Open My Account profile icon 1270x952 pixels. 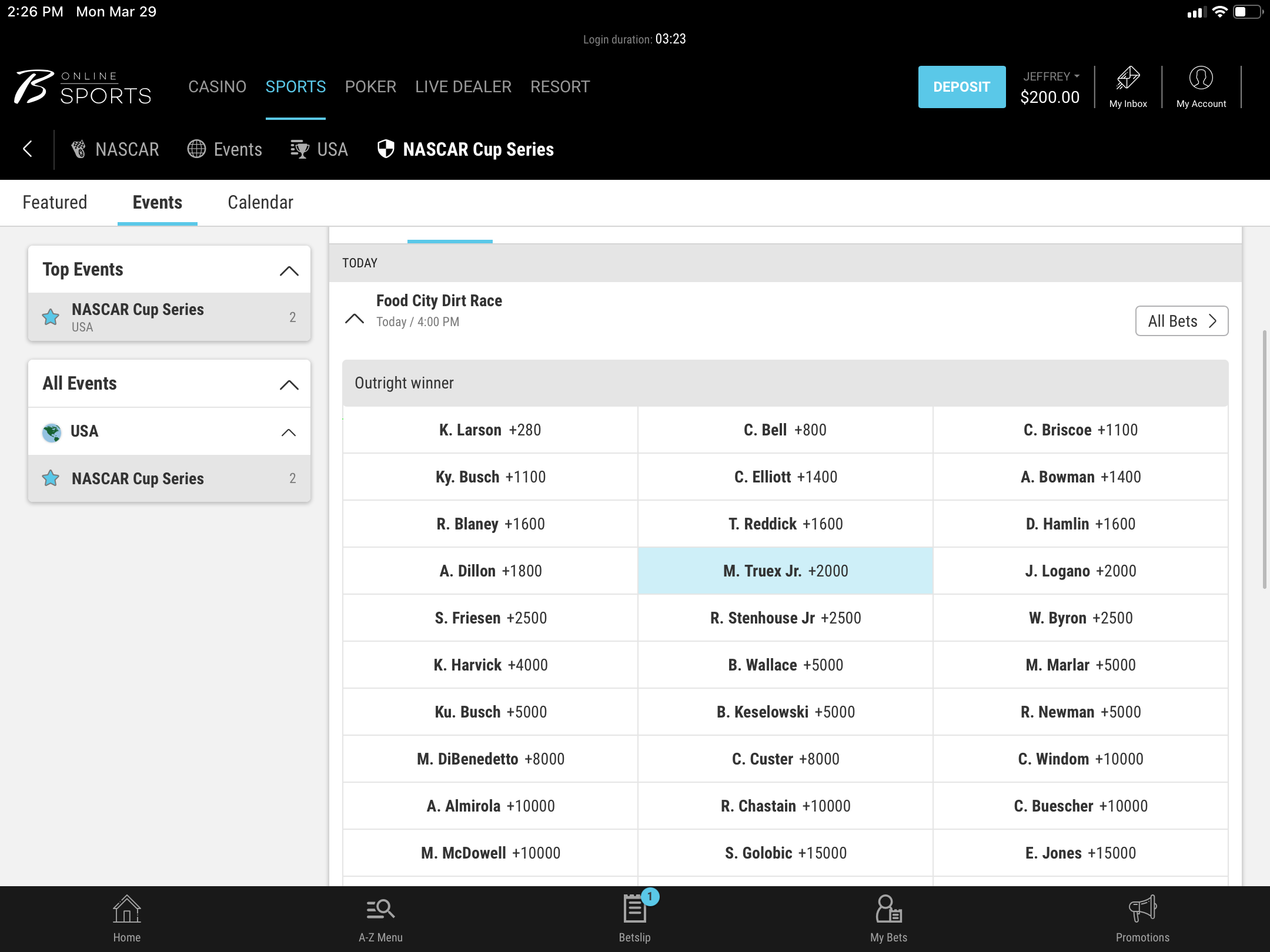pyautogui.click(x=1201, y=79)
